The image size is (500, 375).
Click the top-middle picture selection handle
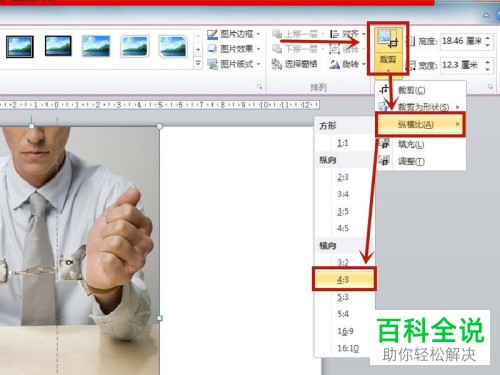coord(31,126)
